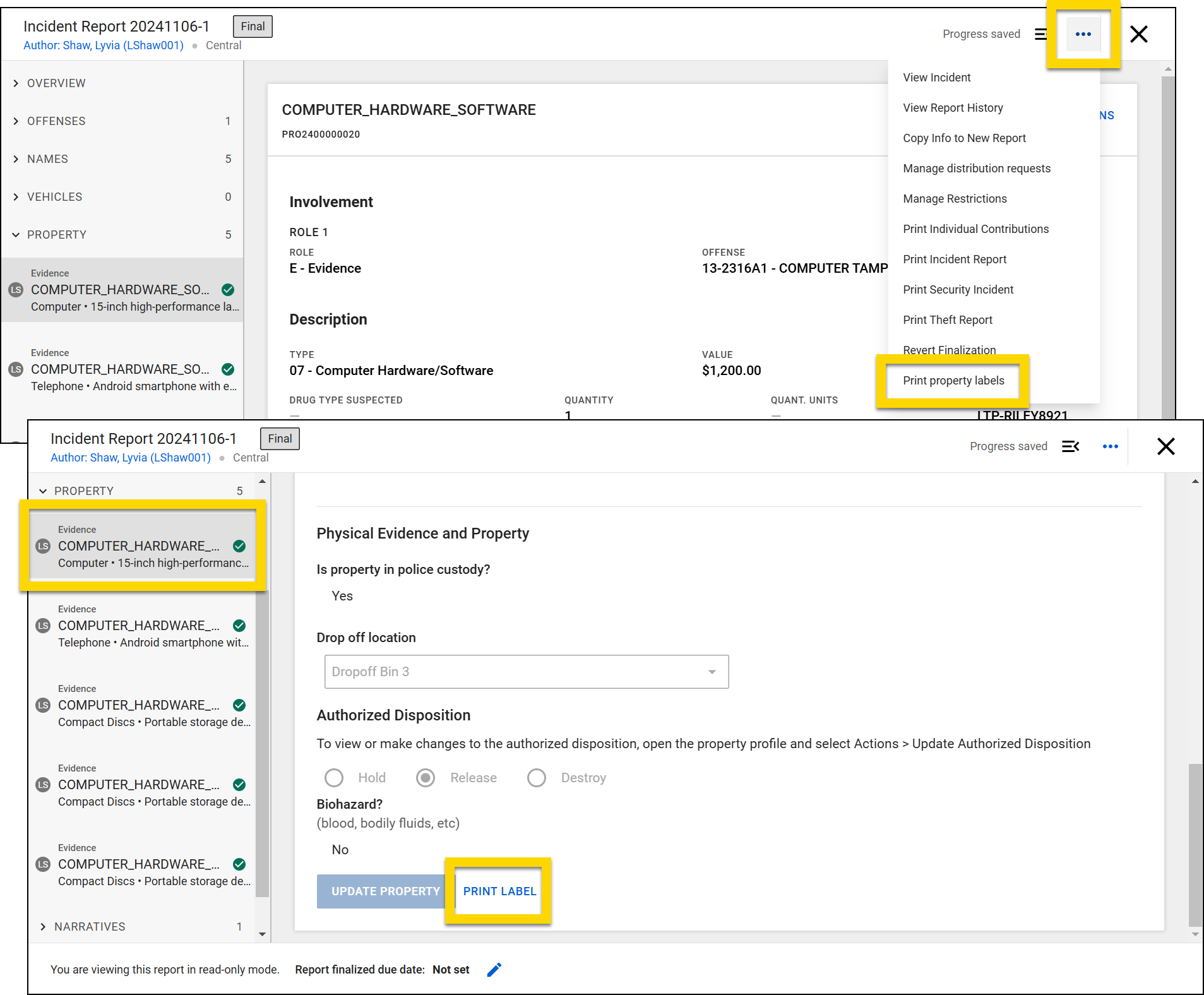Image resolution: width=1204 pixels, height=995 pixels.
Task: Choose View Report History from the actions menu
Action: [953, 108]
